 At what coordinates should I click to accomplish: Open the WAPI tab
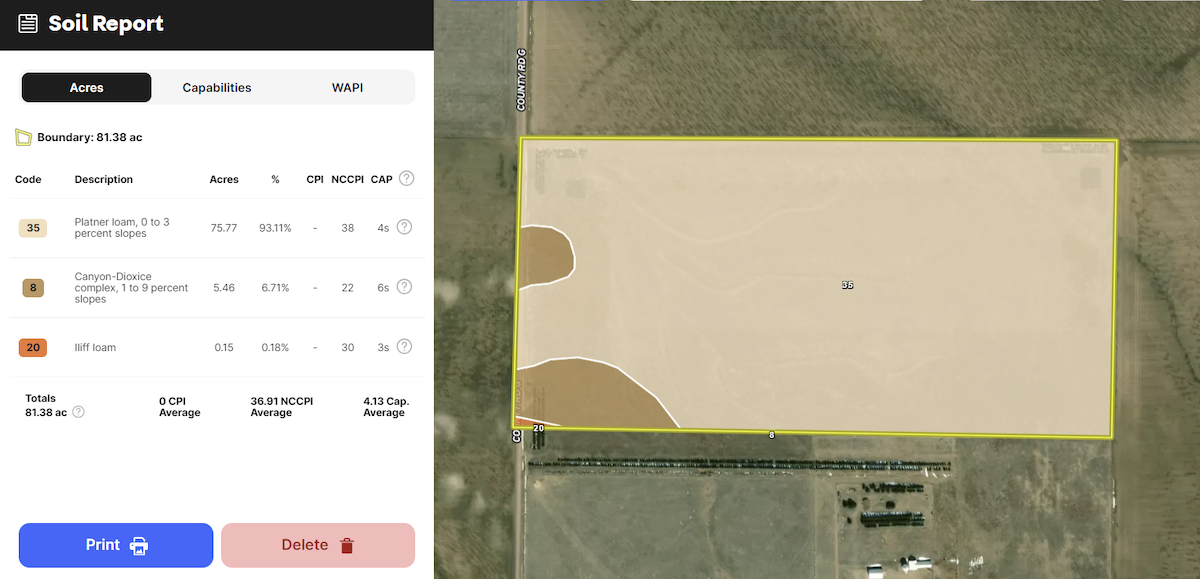(x=347, y=88)
